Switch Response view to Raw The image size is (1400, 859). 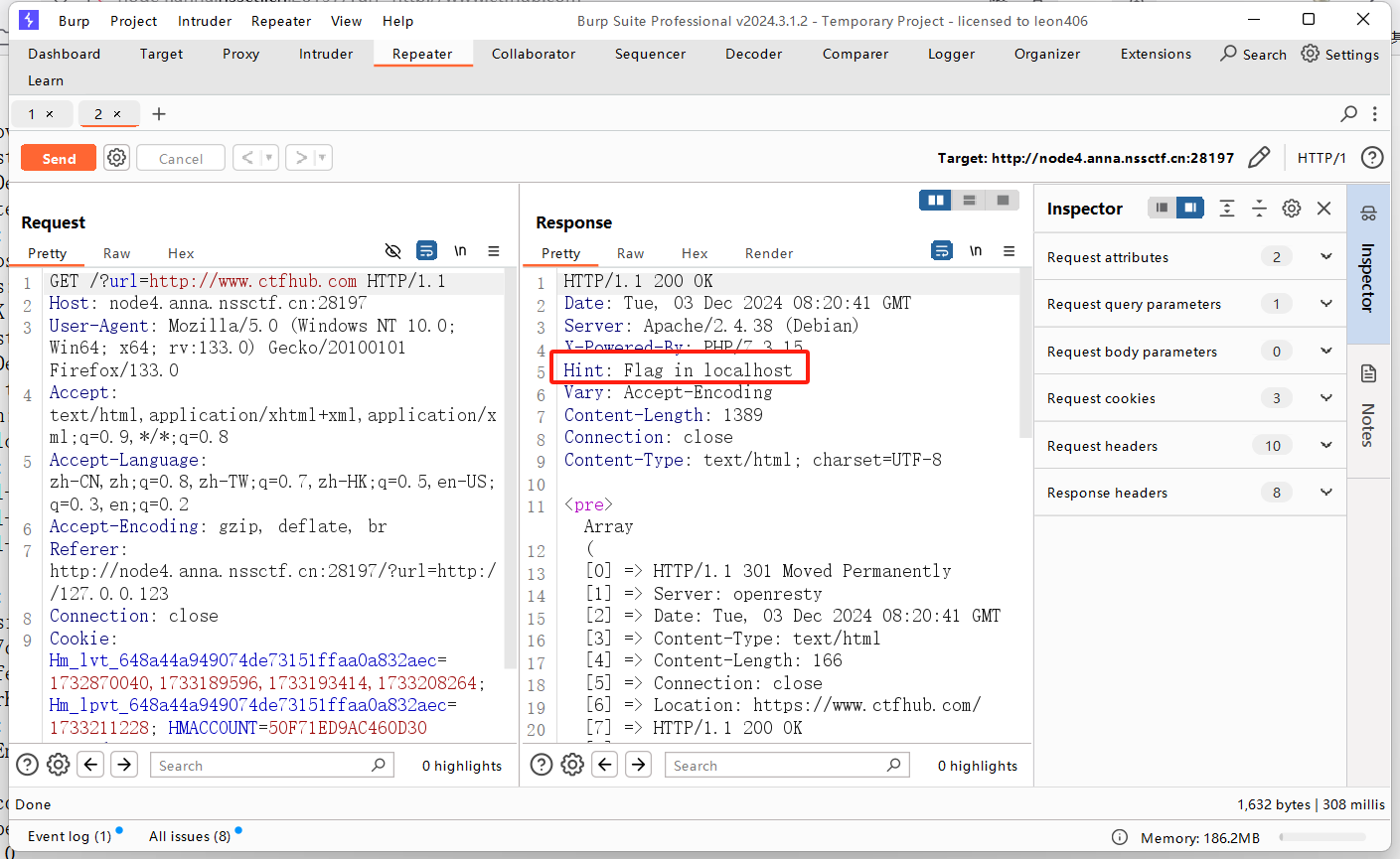[x=631, y=253]
